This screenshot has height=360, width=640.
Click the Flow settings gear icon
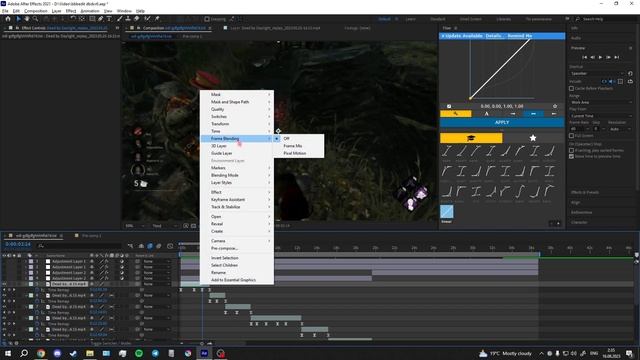(x=555, y=106)
